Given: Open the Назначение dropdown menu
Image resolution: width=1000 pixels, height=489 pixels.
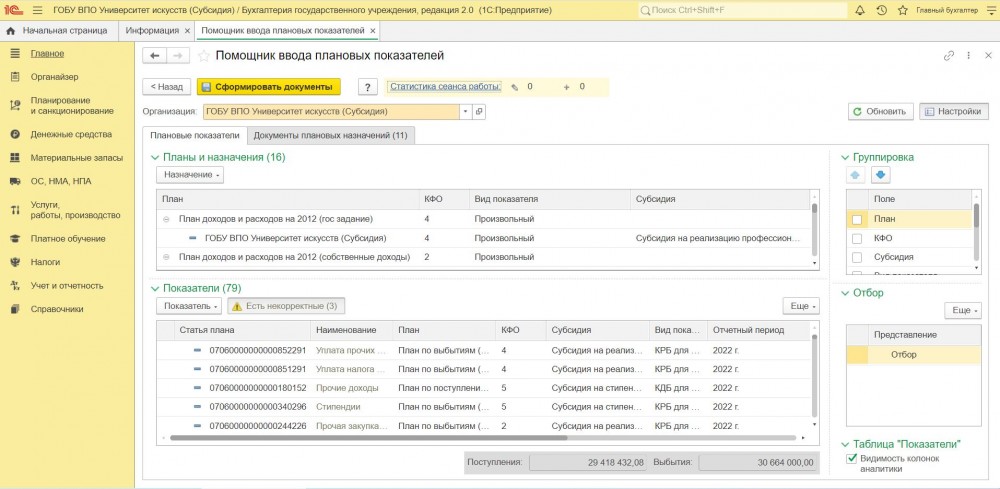Looking at the screenshot, I should (190, 175).
